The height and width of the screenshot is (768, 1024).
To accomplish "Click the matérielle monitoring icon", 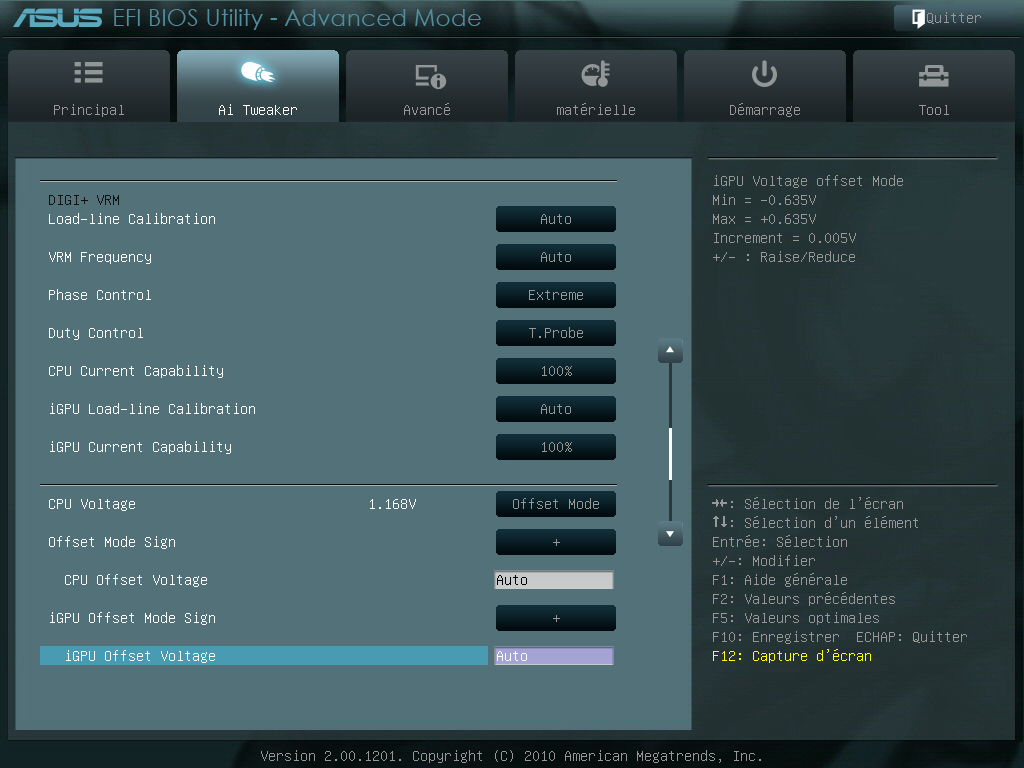I will click(x=595, y=72).
